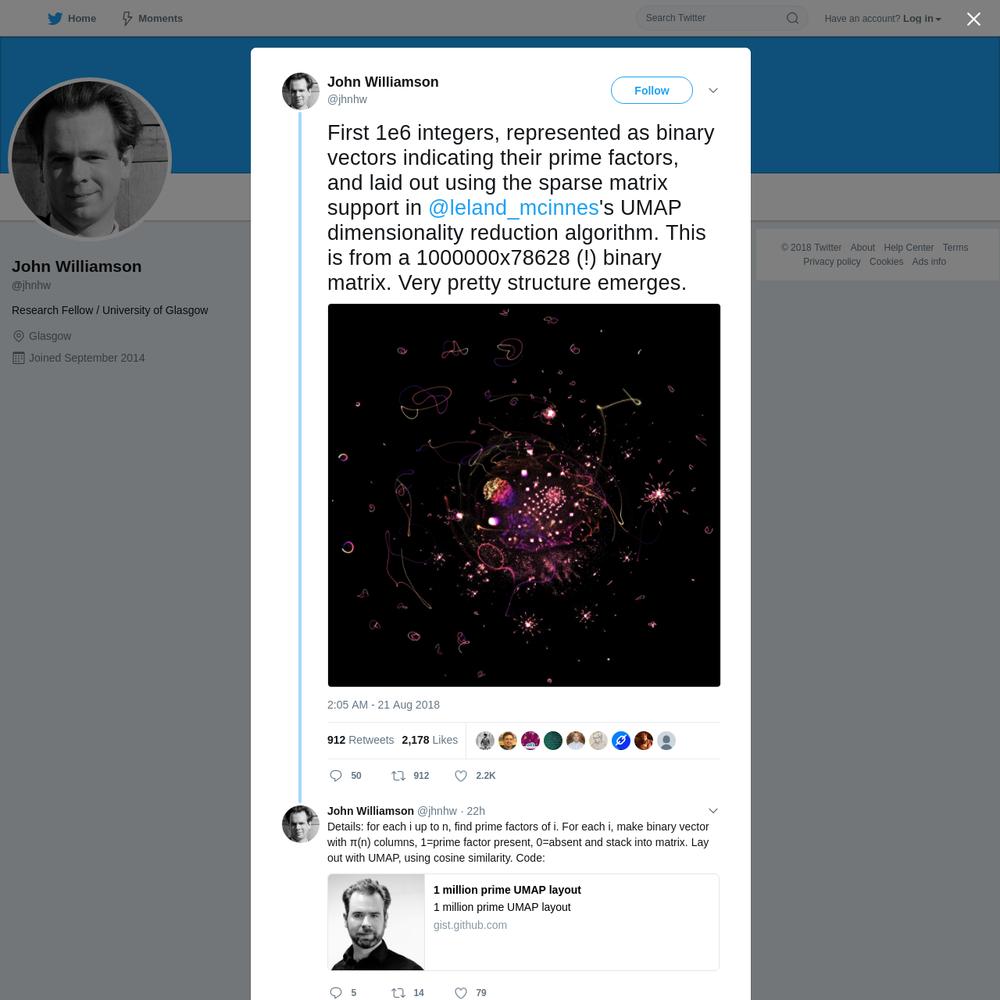The image size is (1000, 1000).
Task: Open the UMAP primes visualization image
Action: [524, 495]
